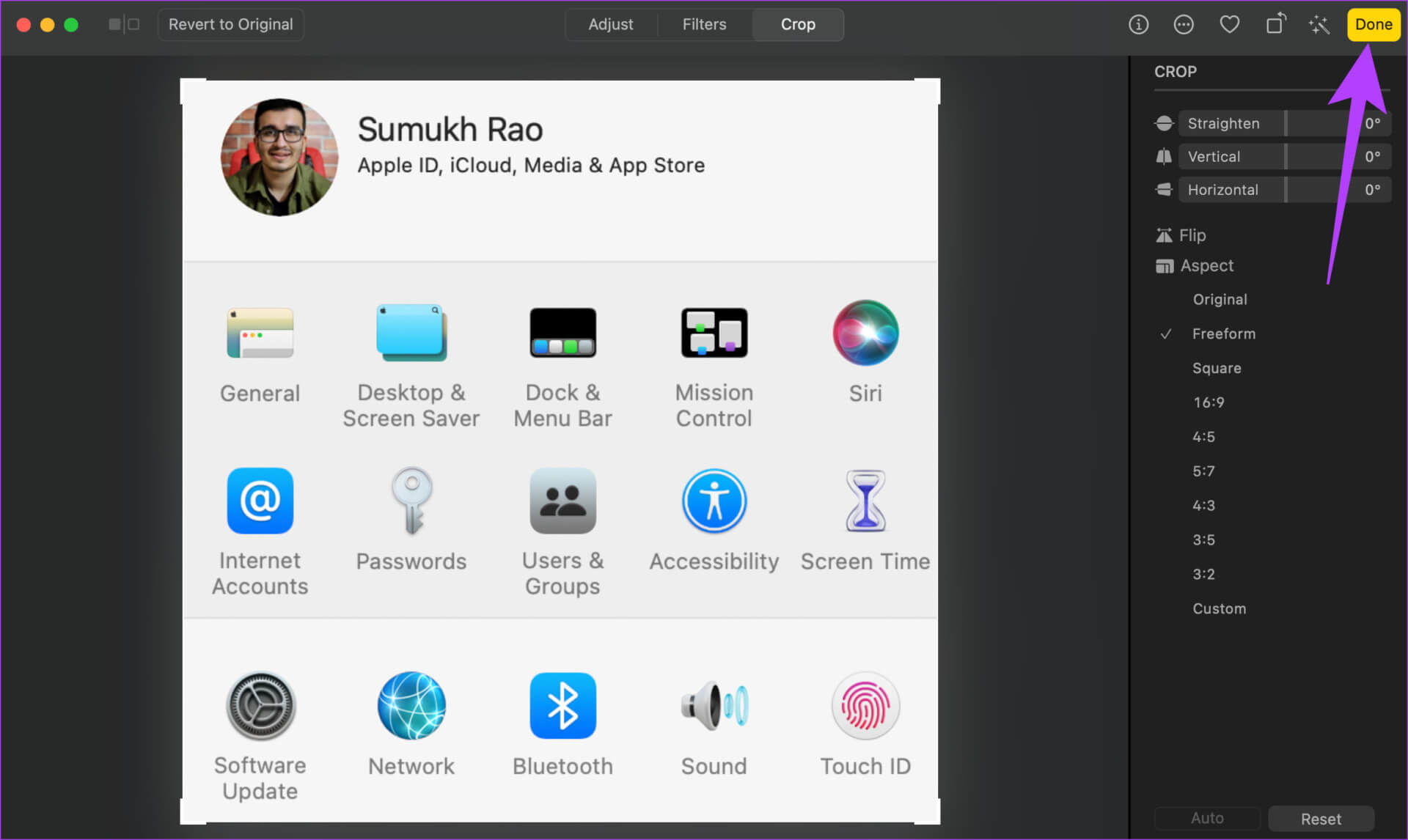This screenshot has height=840, width=1408.
Task: Choose the 3:5 aspect ratio
Action: coord(1203,540)
